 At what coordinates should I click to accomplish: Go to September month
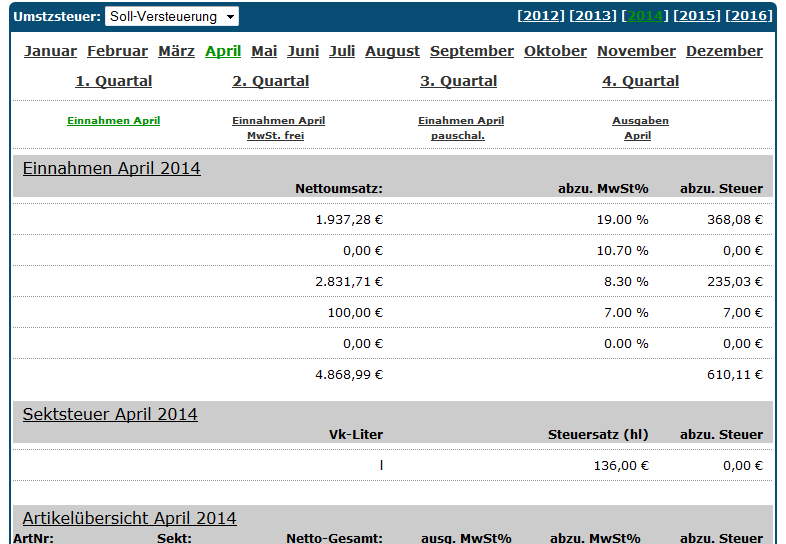coord(472,51)
